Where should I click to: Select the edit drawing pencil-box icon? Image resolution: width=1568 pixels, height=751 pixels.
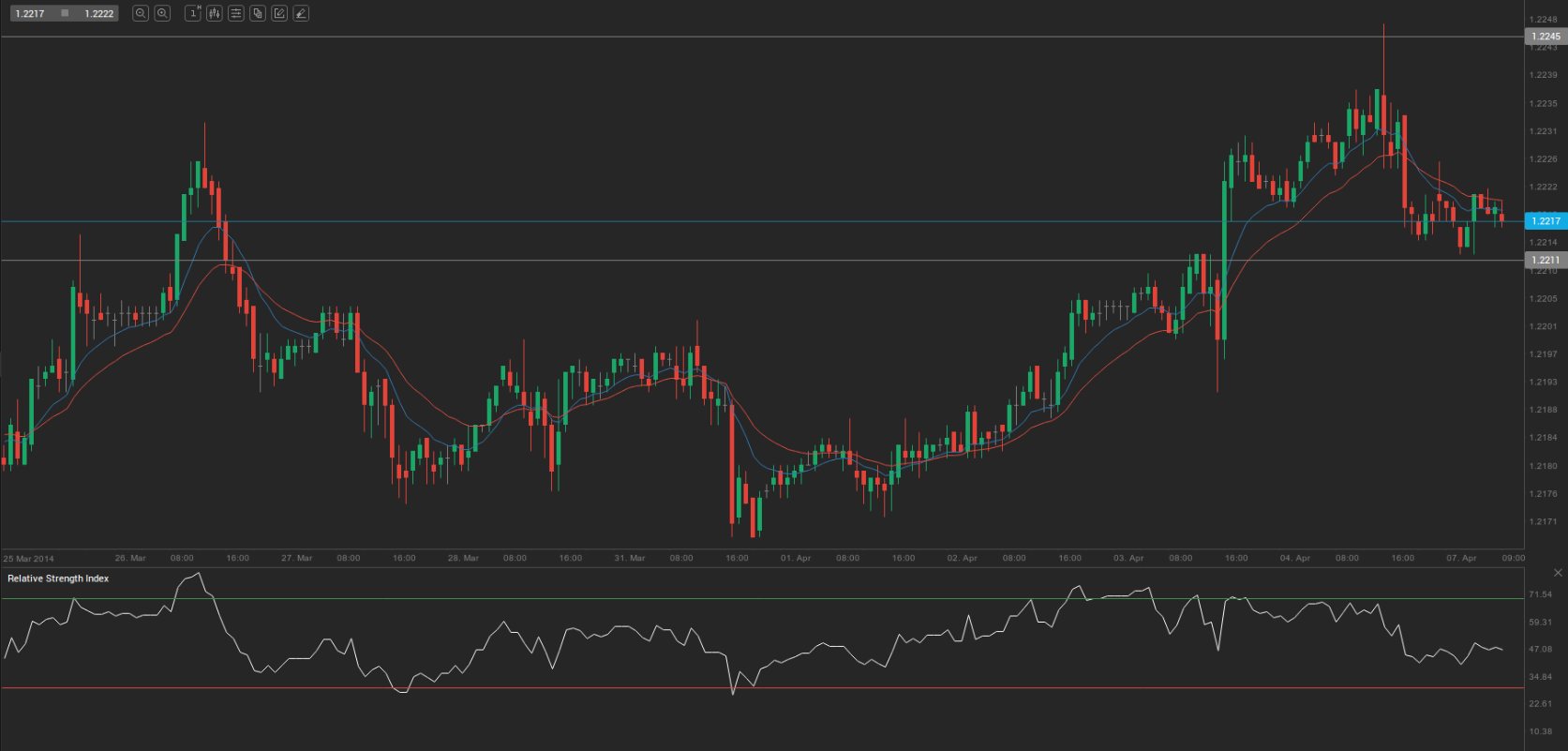pyautogui.click(x=279, y=13)
